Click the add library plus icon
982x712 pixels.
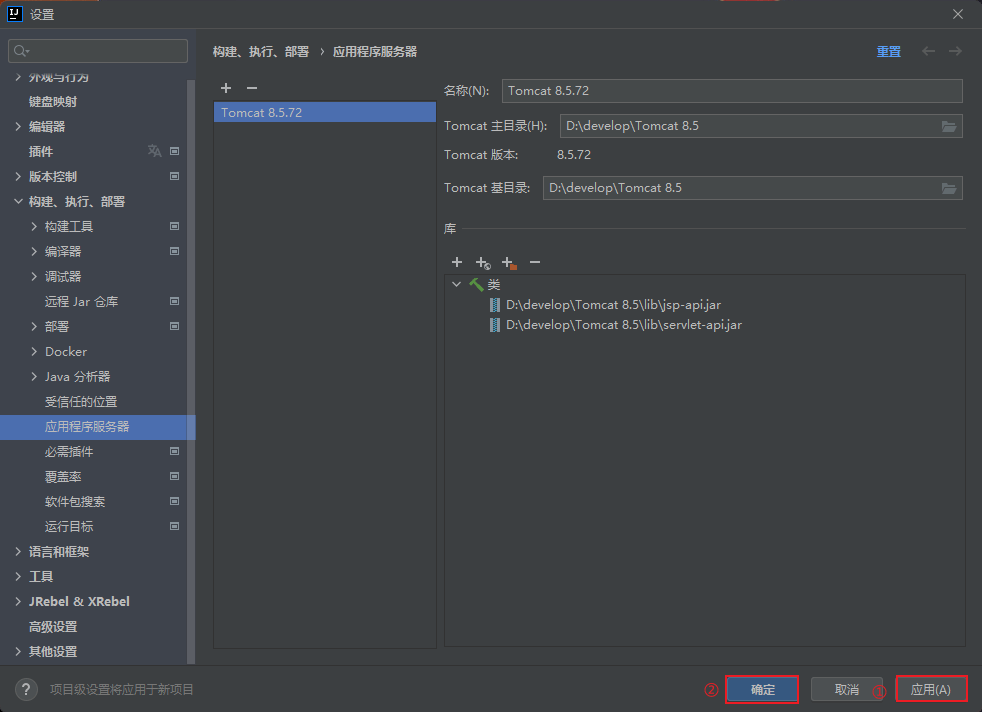(x=457, y=262)
